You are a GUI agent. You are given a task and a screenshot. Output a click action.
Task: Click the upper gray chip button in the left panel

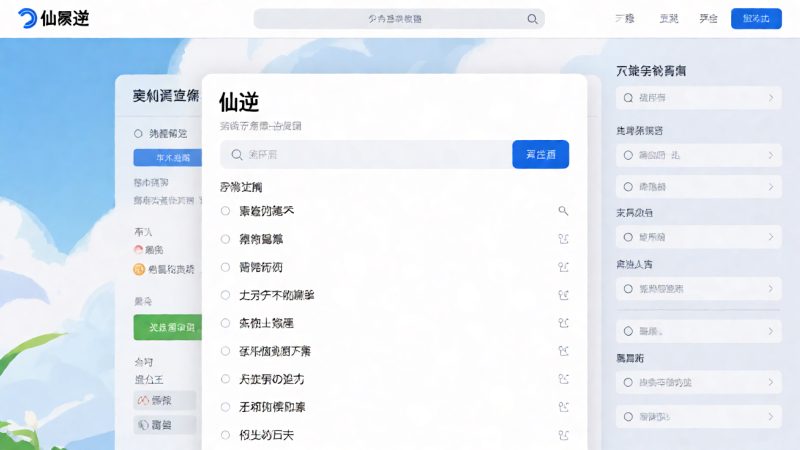pos(165,401)
